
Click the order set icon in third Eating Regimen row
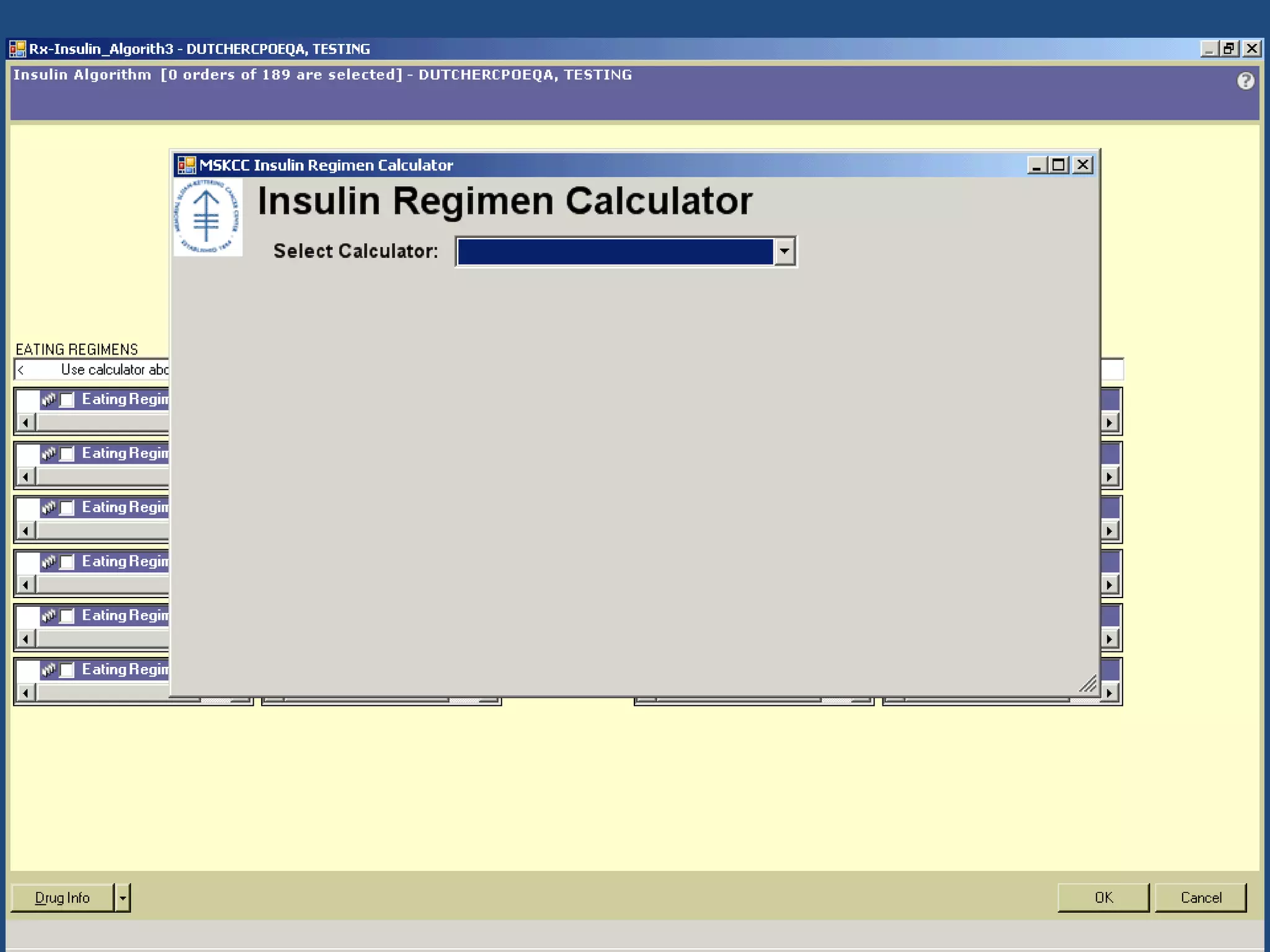coord(49,507)
